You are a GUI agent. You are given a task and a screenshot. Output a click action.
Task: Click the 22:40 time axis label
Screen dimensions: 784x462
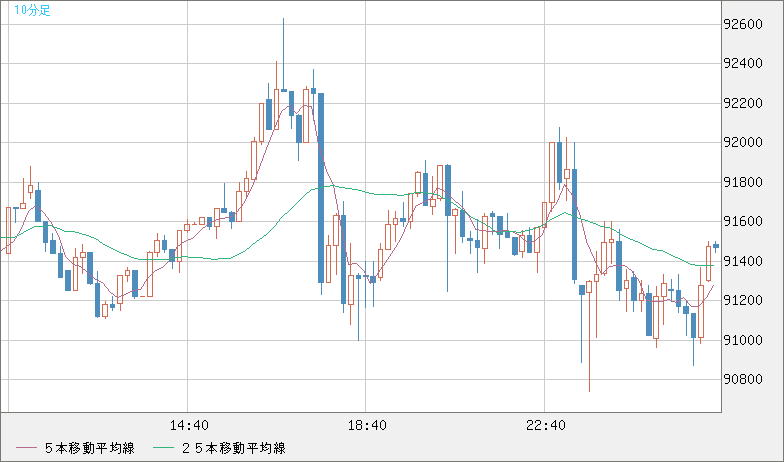pyautogui.click(x=546, y=426)
